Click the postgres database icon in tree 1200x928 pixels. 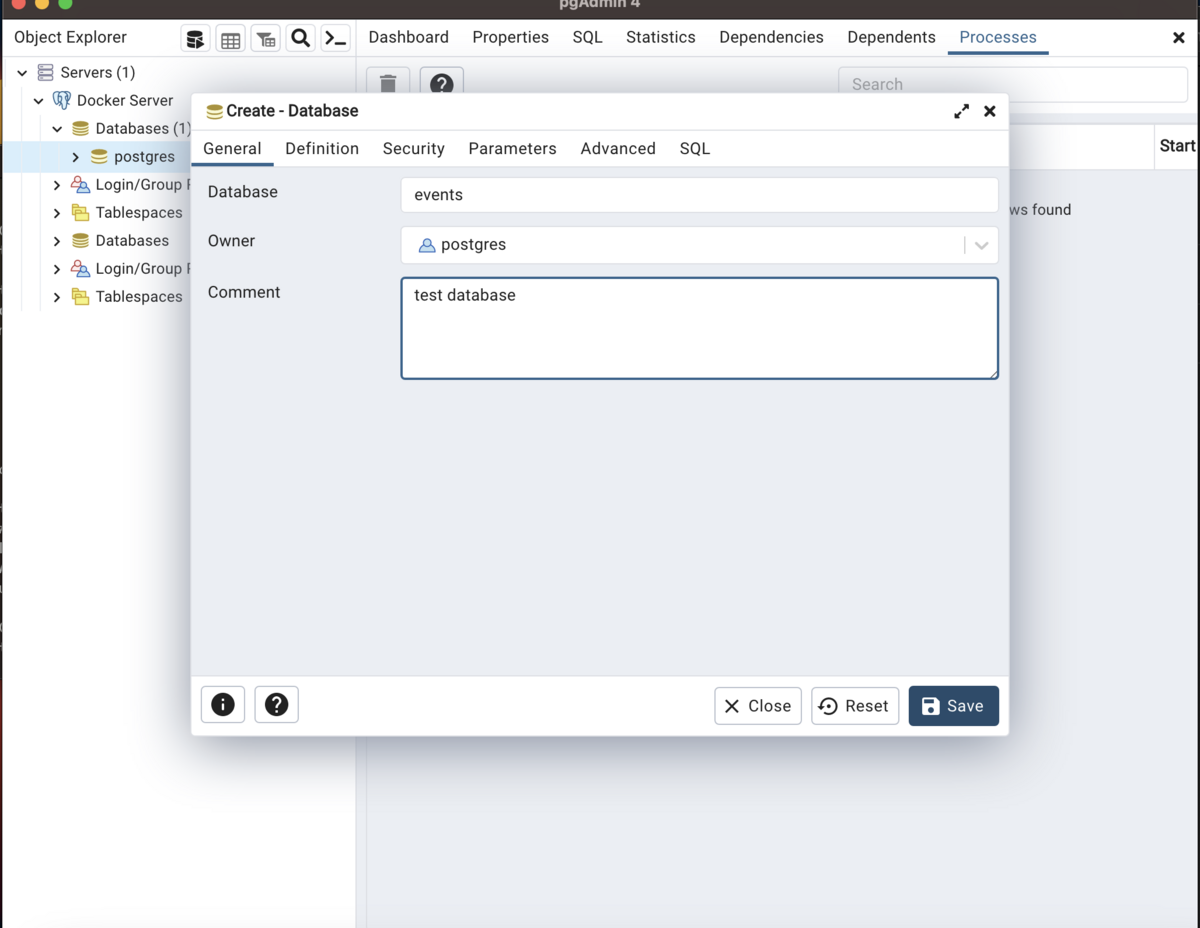99,157
